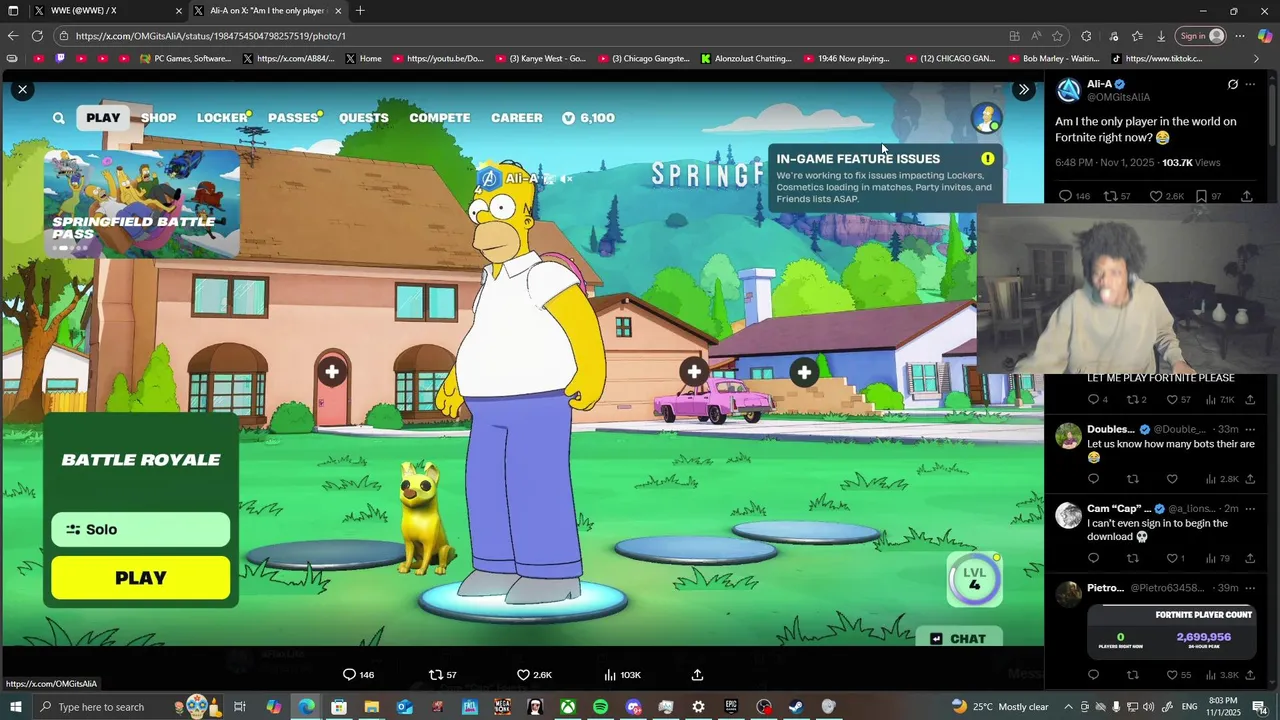Click the Sign in profile button
Viewport: 1280px width, 720px height.
tap(1201, 36)
